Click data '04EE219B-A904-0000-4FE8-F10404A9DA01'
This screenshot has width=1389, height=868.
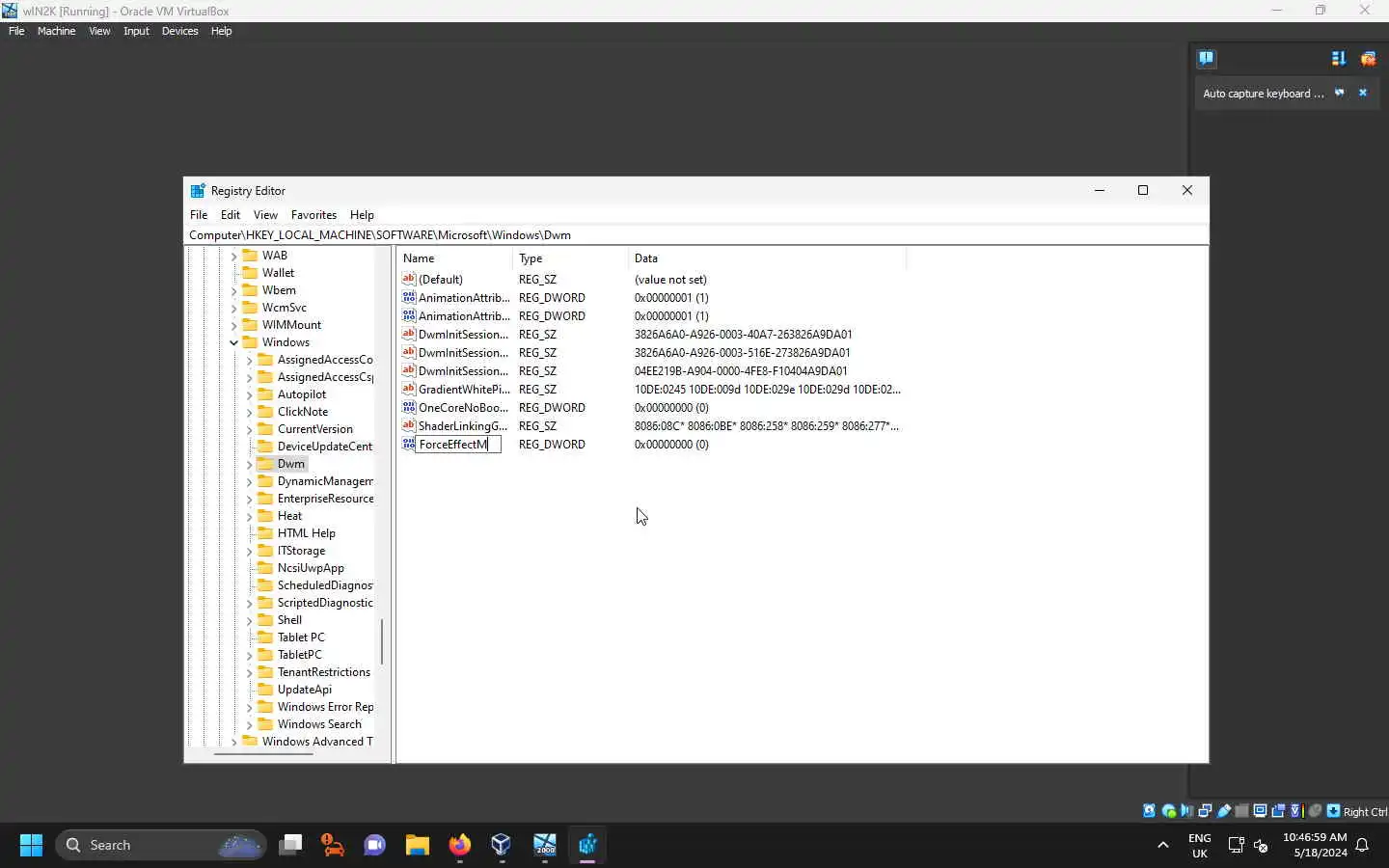(x=741, y=370)
